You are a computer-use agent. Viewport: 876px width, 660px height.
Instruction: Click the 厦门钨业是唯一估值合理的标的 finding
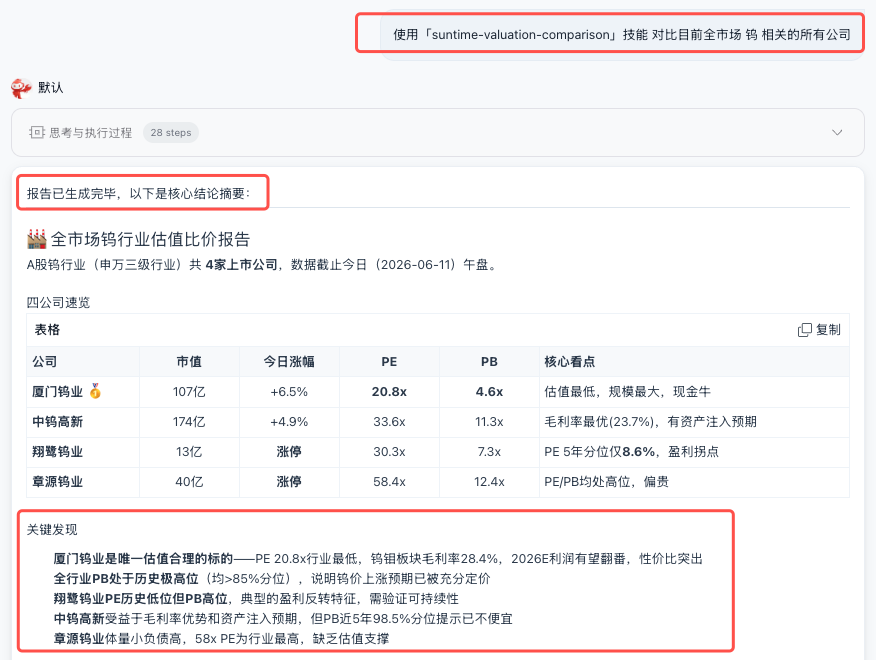[378, 559]
